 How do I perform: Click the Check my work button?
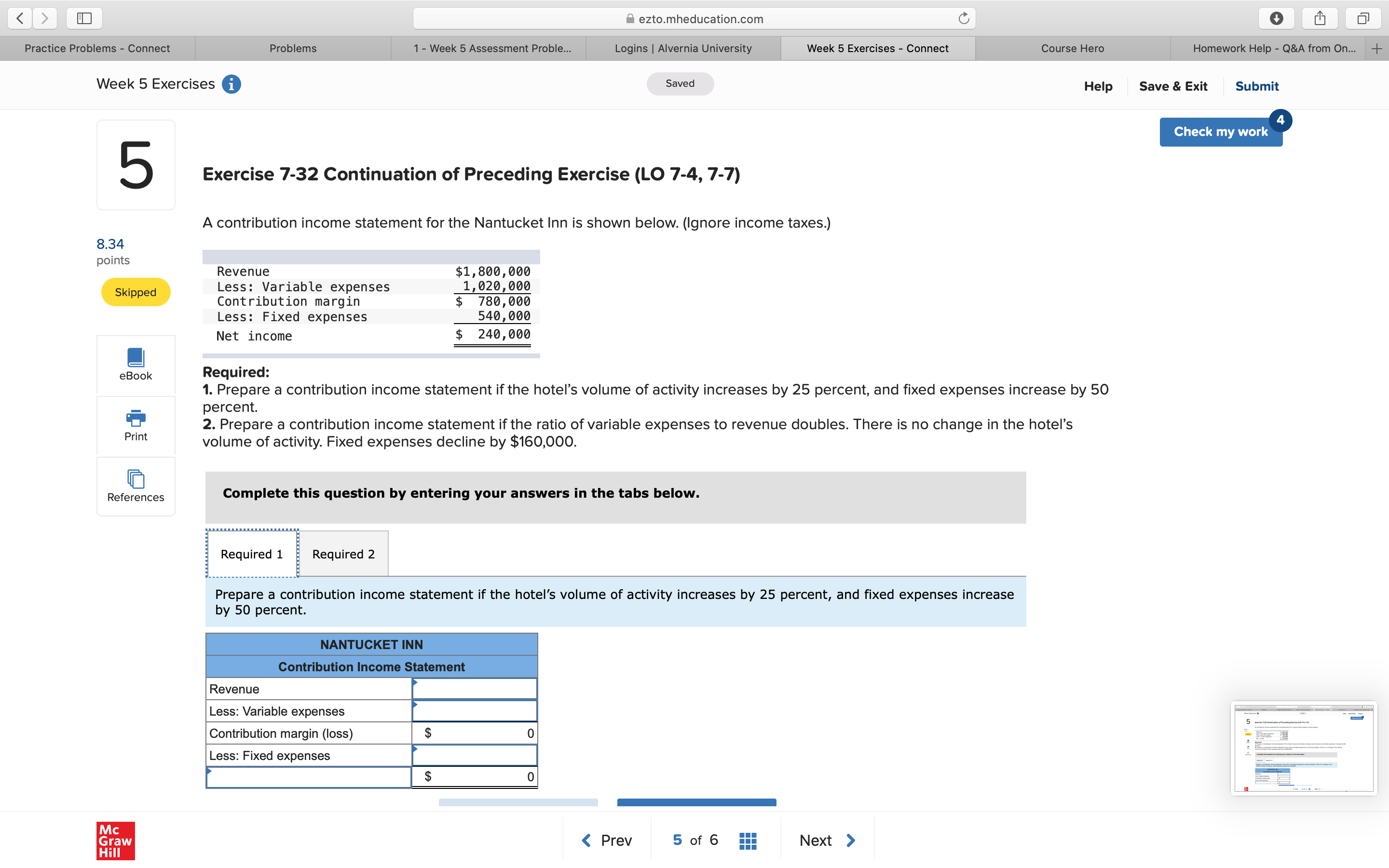coord(1221,132)
